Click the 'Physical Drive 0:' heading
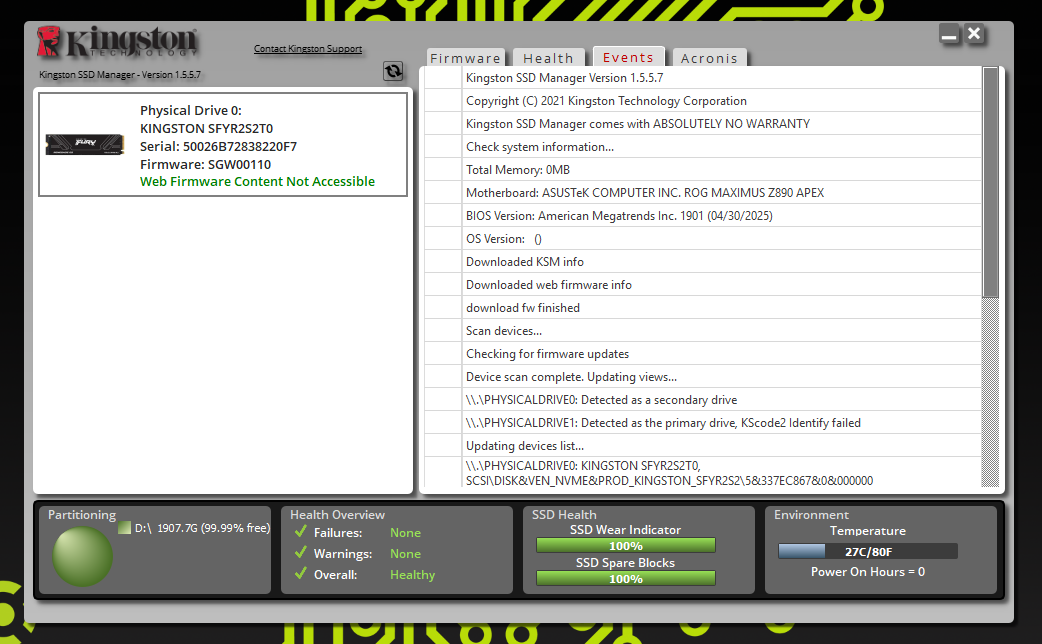 tap(191, 110)
